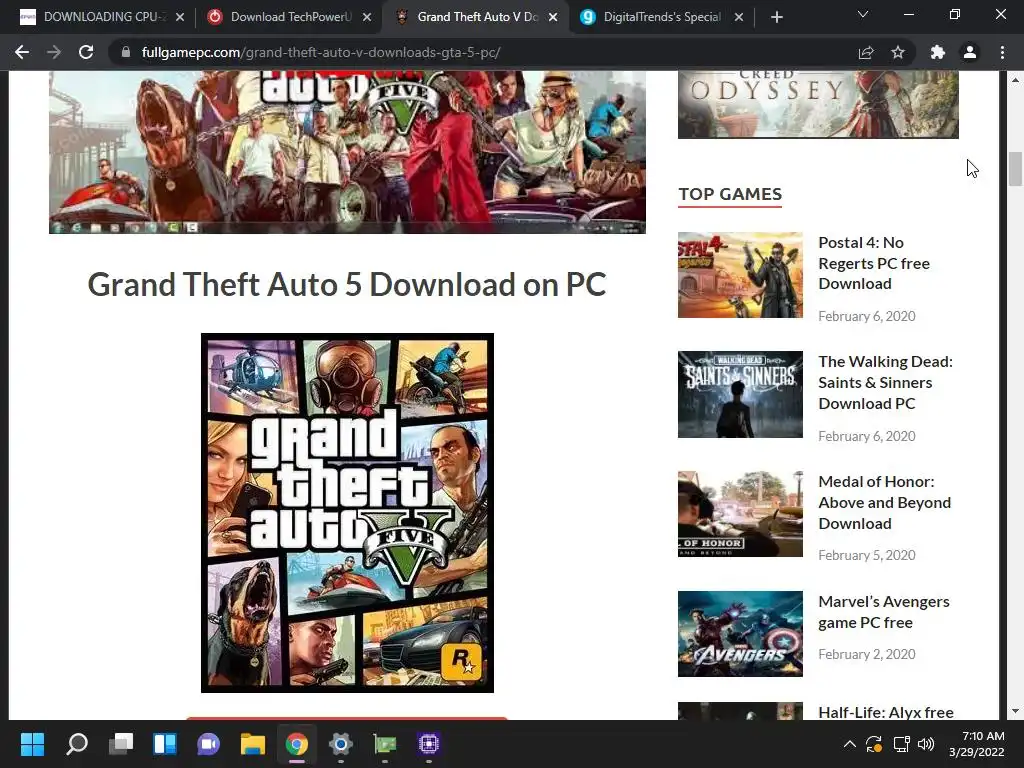
Task: Close the Download TechPowerUp tab
Action: click(367, 17)
